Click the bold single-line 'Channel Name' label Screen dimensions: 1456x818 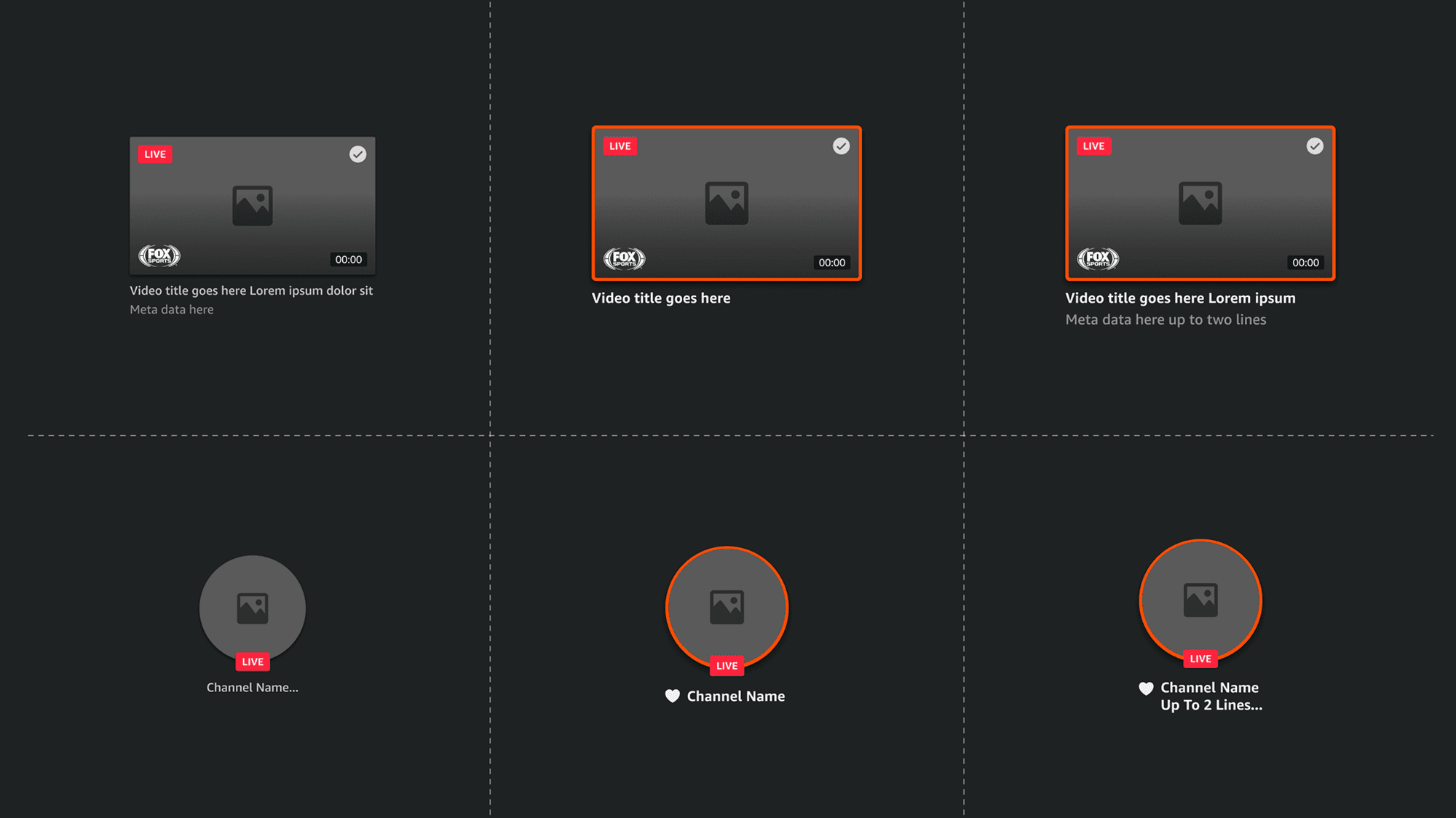click(736, 696)
